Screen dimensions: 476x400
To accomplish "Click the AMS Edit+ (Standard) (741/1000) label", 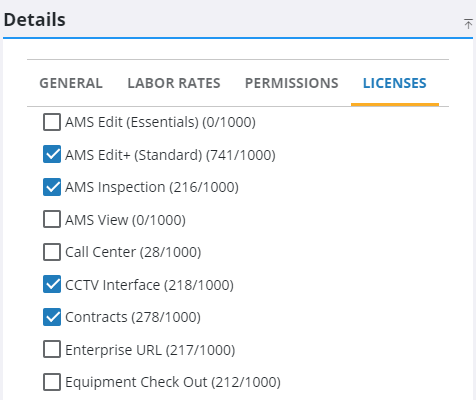I will point(170,155).
